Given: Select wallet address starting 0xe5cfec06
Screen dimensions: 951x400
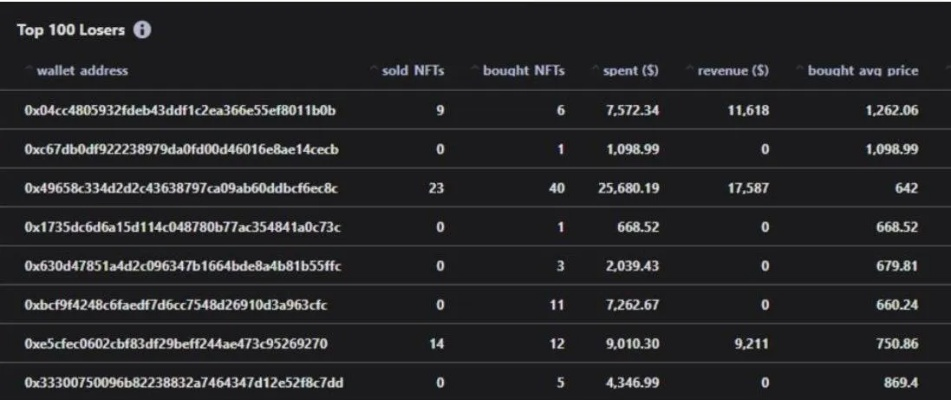Looking at the screenshot, I should (176, 344).
